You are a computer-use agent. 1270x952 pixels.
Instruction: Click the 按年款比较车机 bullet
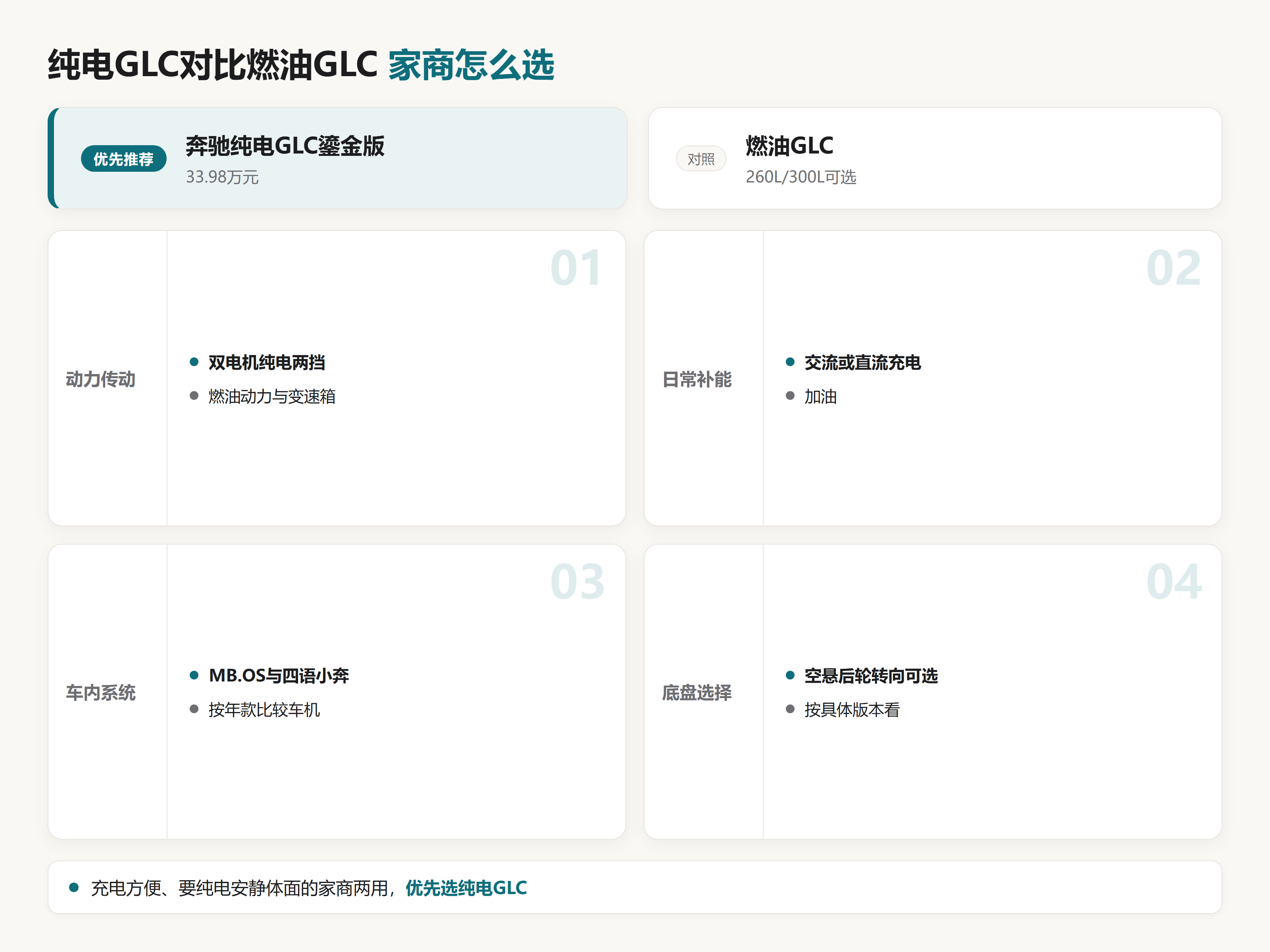264,710
